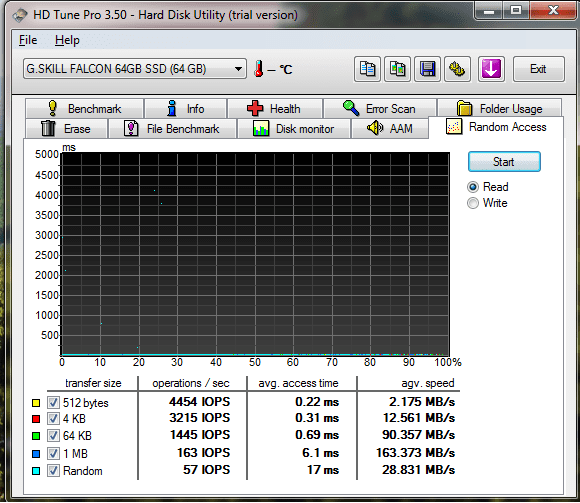The image size is (580, 503).
Task: Click the '163 IOPS' value
Action: coord(203,453)
